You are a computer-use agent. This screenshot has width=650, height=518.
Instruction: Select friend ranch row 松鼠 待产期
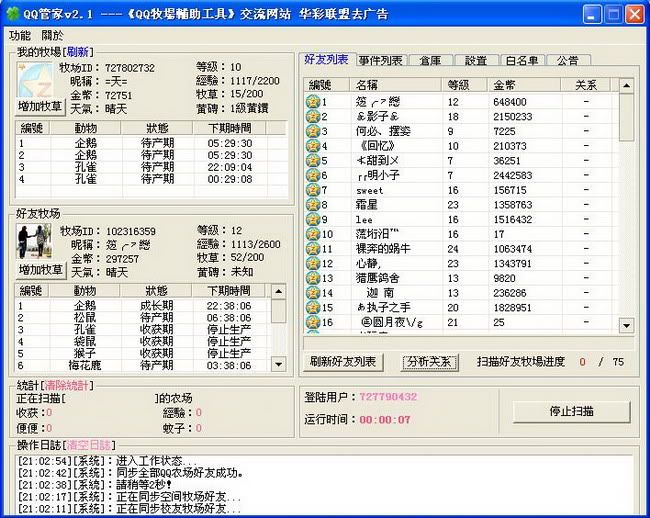click(143, 318)
